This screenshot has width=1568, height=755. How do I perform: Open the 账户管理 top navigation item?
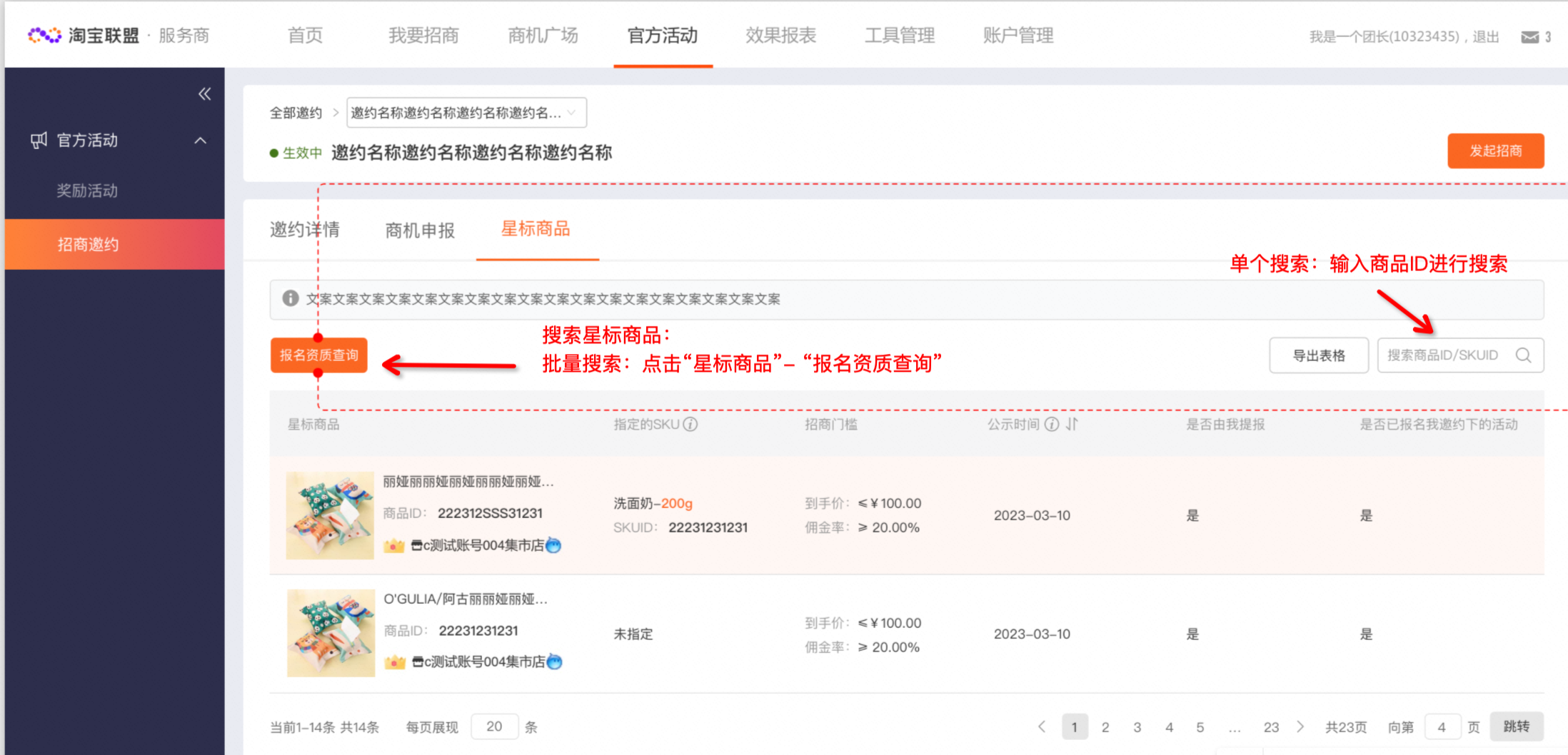[x=1018, y=36]
